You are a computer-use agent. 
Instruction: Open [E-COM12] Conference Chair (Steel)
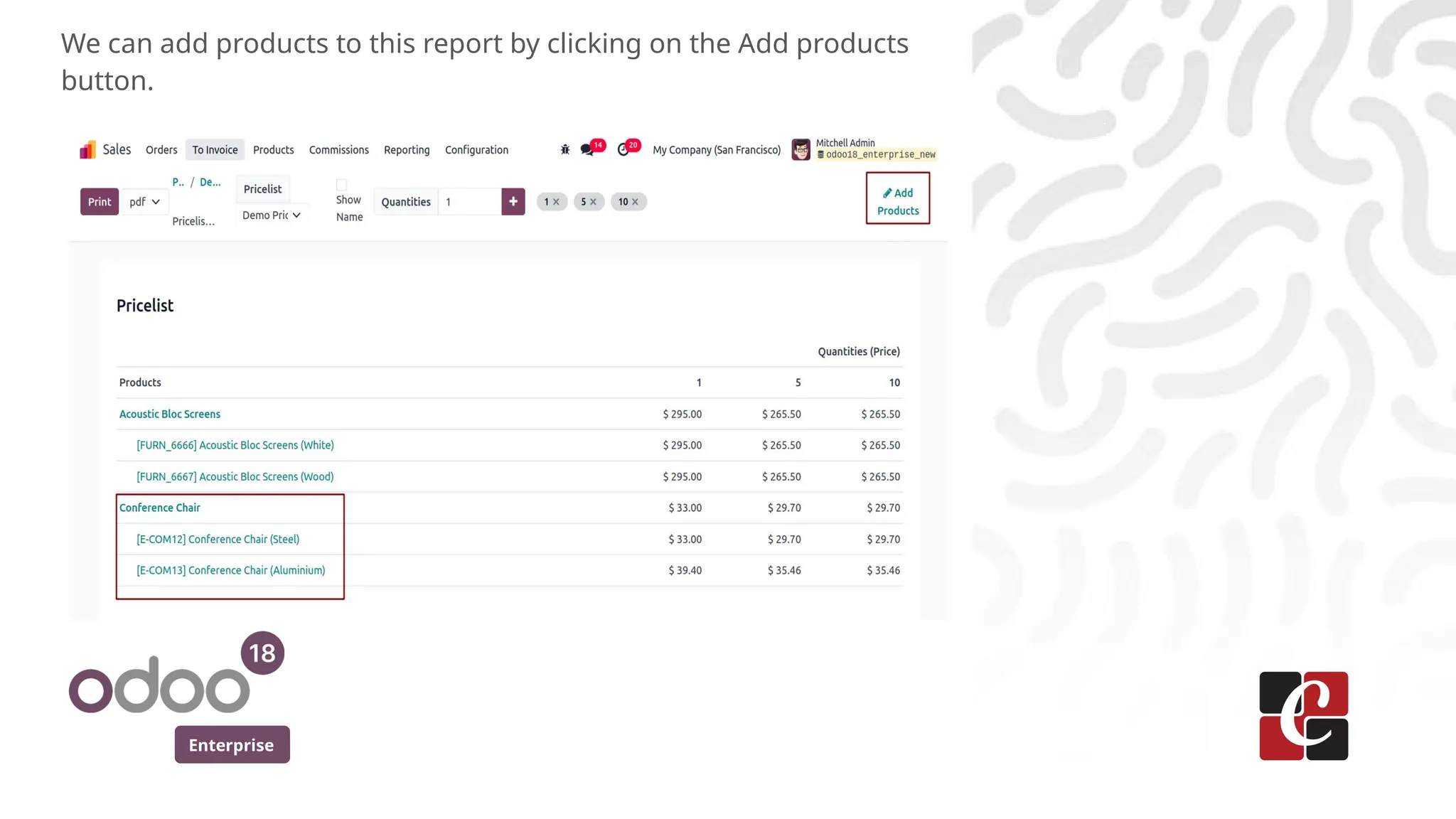[x=218, y=539]
